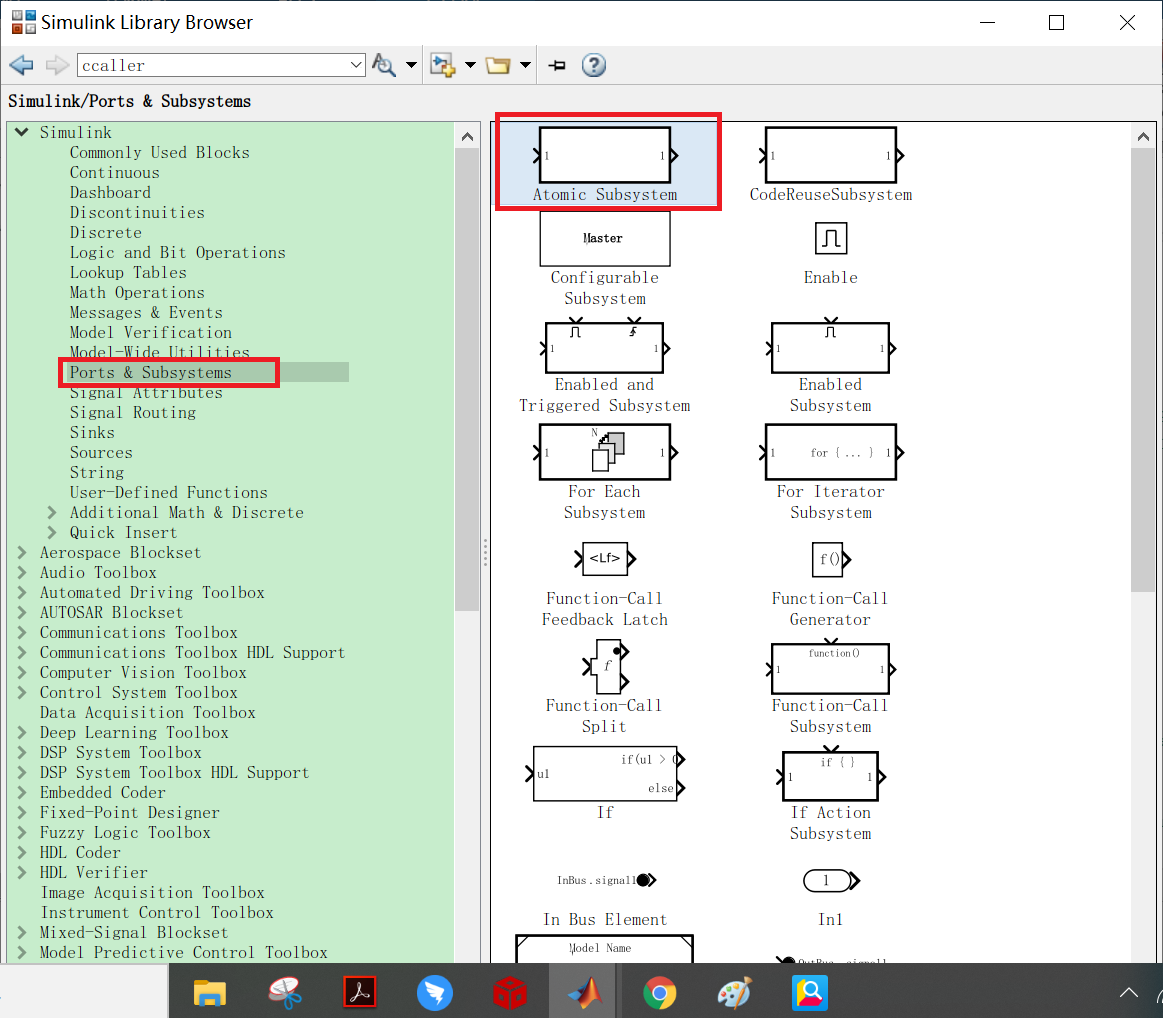This screenshot has height=1018, width=1163.
Task: Open the Discontinuities library
Action: tap(137, 212)
